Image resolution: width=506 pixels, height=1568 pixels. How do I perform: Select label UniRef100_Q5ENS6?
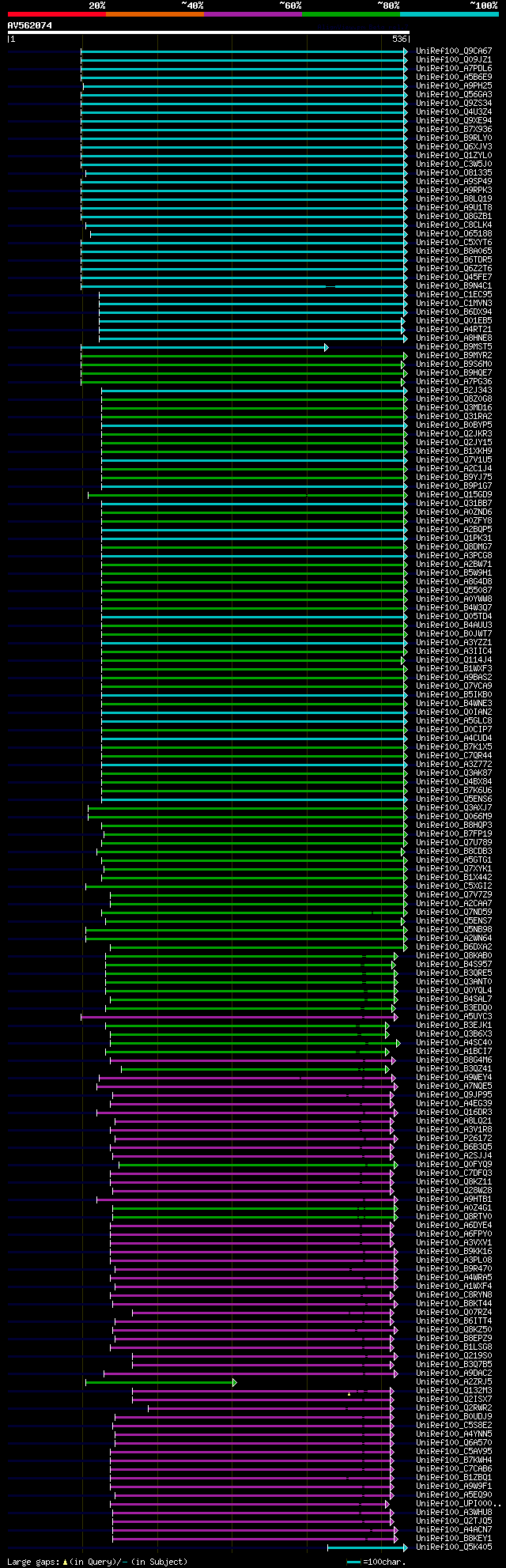(x=454, y=799)
